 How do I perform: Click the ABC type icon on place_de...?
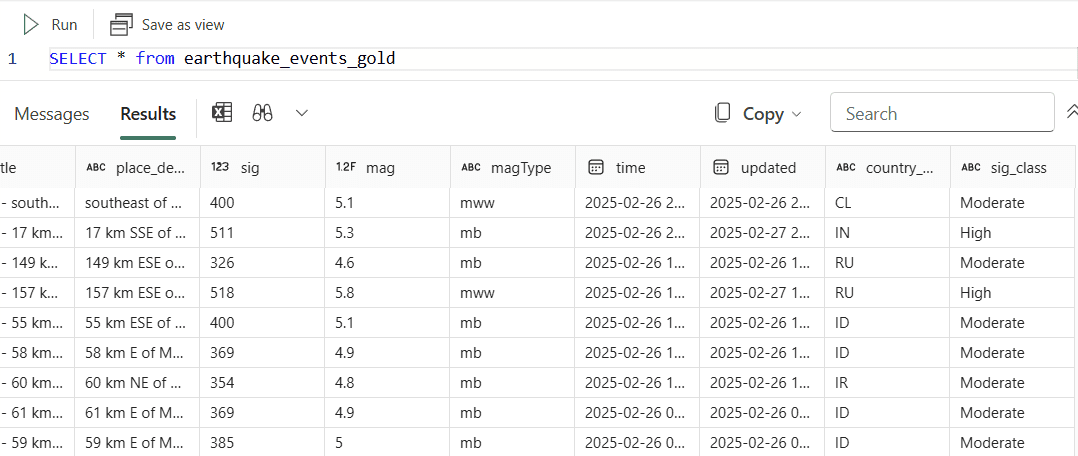point(96,167)
